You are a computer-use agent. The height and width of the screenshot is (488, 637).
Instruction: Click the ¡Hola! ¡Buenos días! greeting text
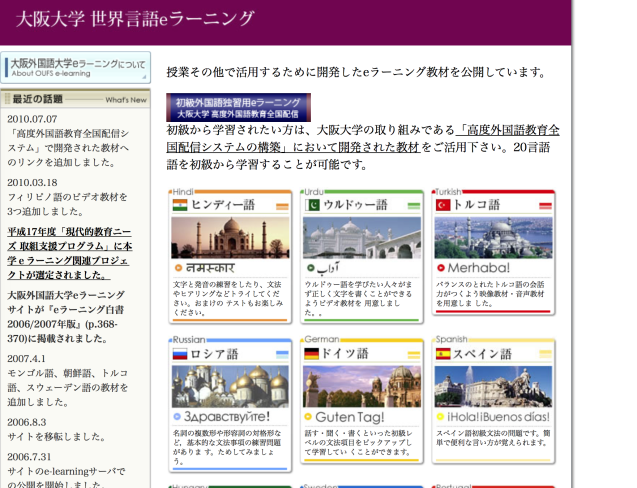coord(498,417)
